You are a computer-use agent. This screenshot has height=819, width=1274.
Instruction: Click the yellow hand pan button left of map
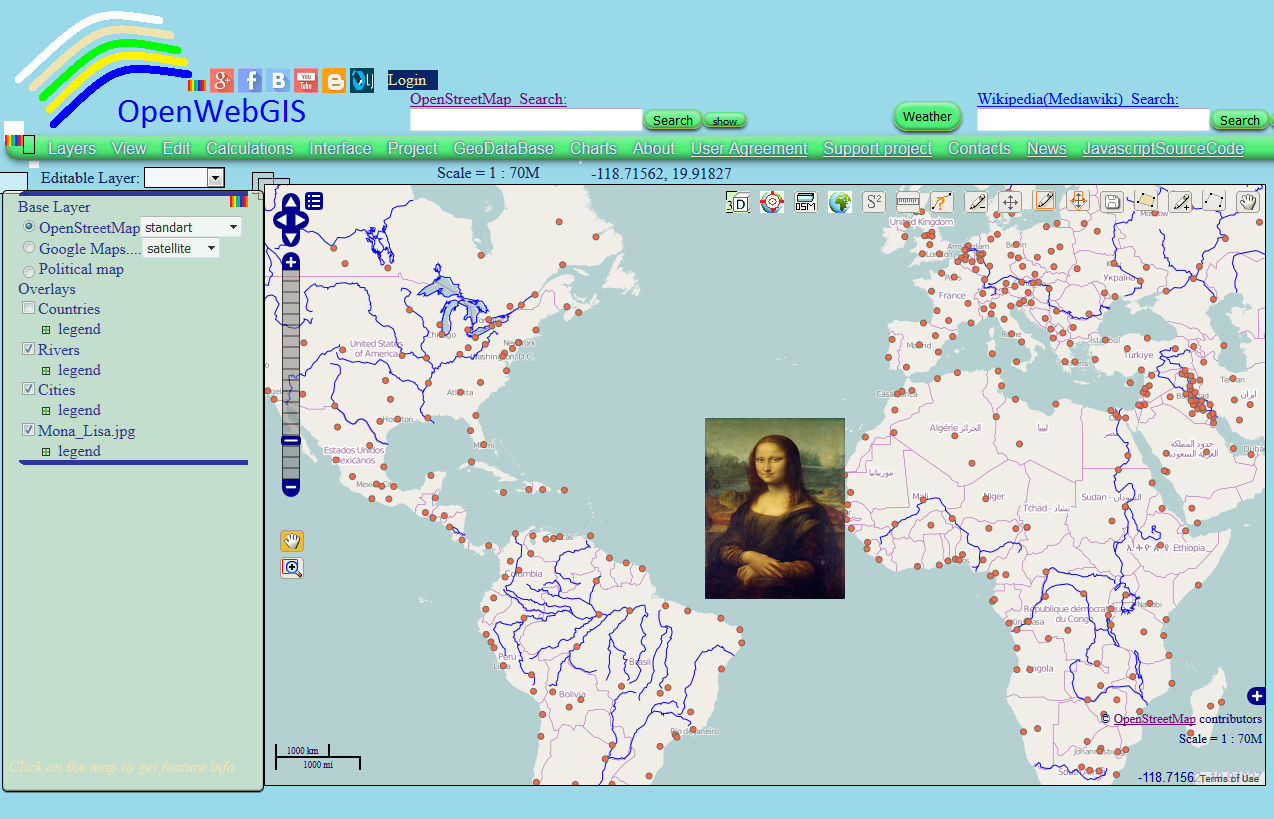pos(292,542)
